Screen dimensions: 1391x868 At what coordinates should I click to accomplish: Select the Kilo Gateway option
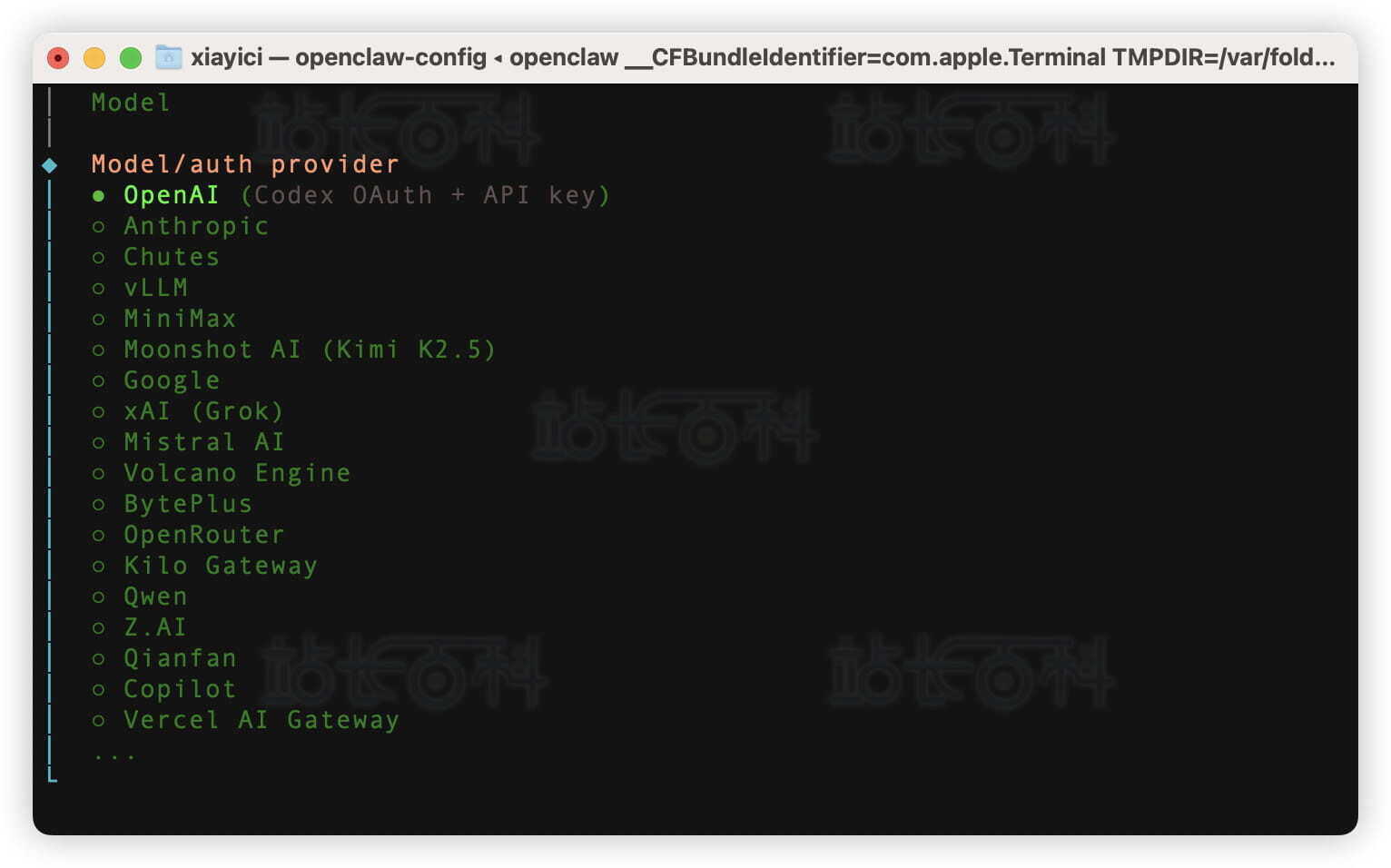point(204,566)
